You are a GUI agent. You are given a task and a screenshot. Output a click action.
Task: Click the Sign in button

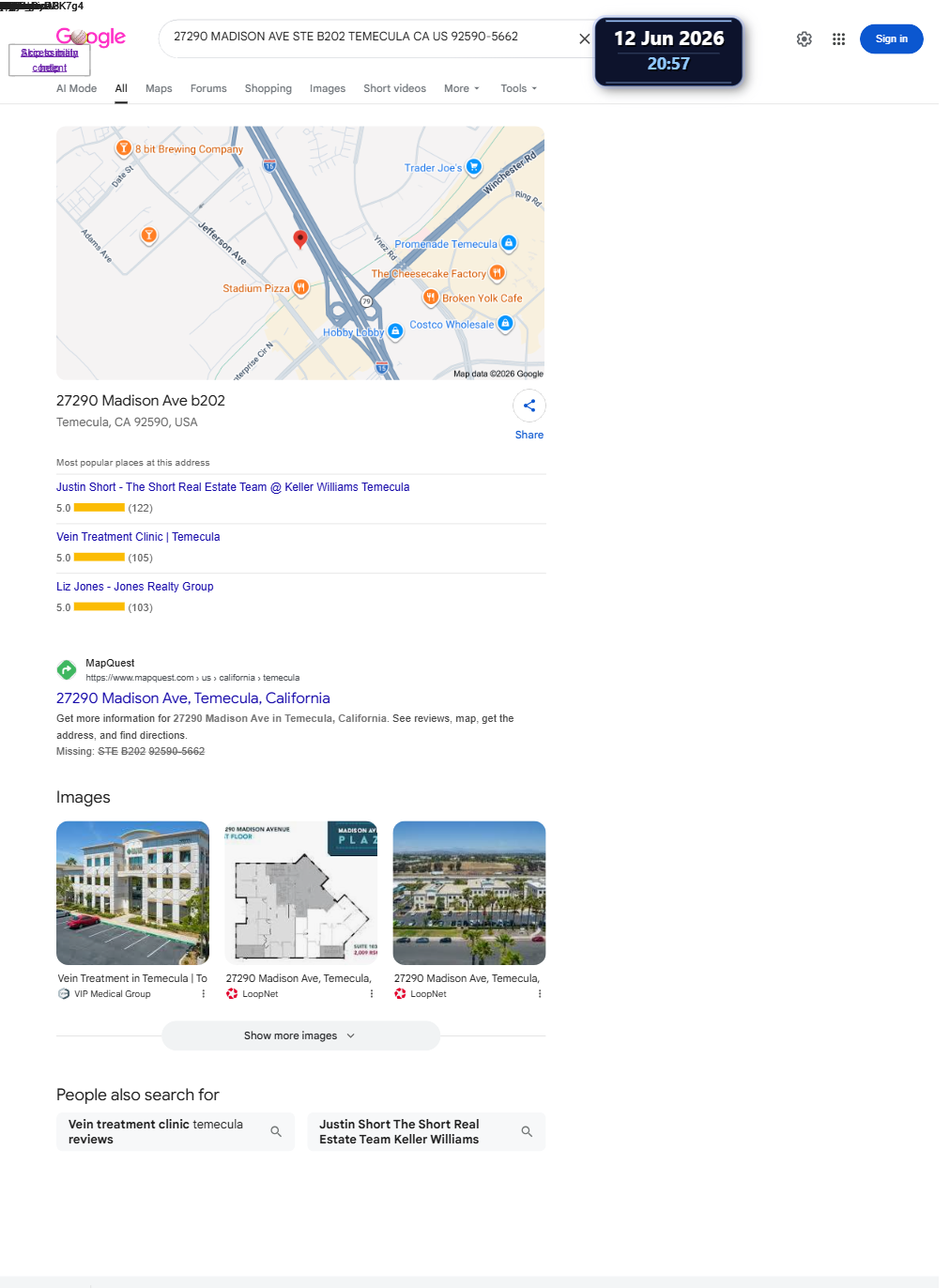tap(892, 39)
